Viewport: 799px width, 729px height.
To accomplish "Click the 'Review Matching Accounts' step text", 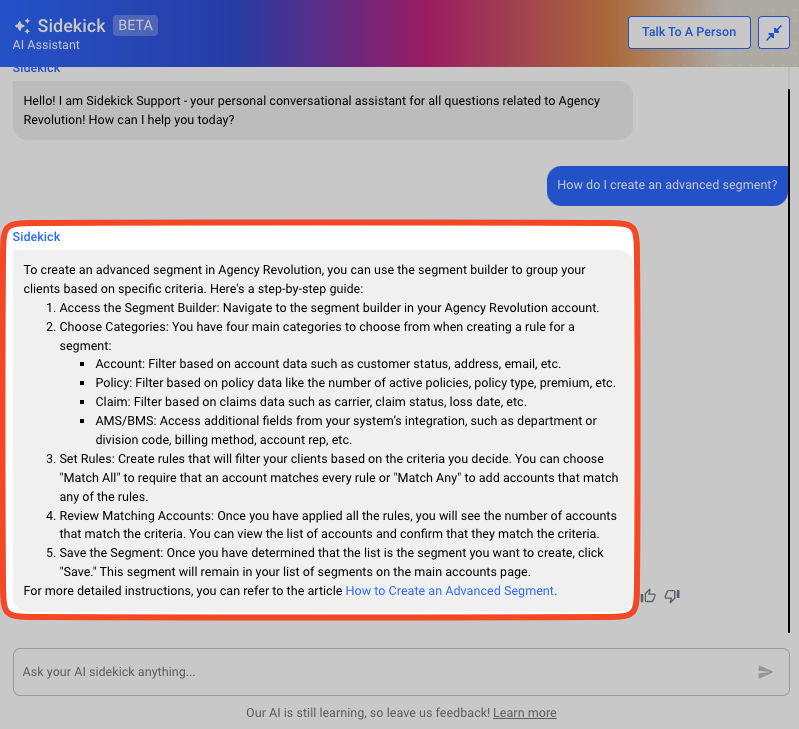I will pos(338,524).
